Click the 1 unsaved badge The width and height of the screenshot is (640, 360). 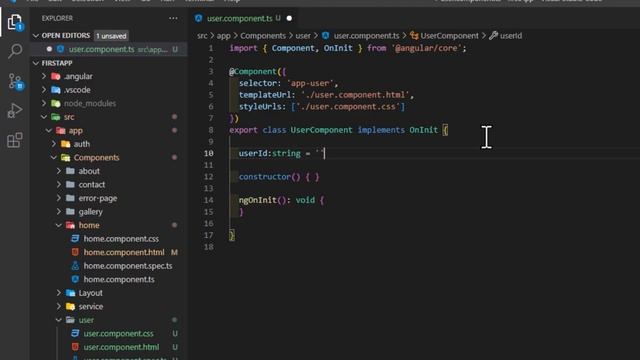pyautogui.click(x=111, y=36)
